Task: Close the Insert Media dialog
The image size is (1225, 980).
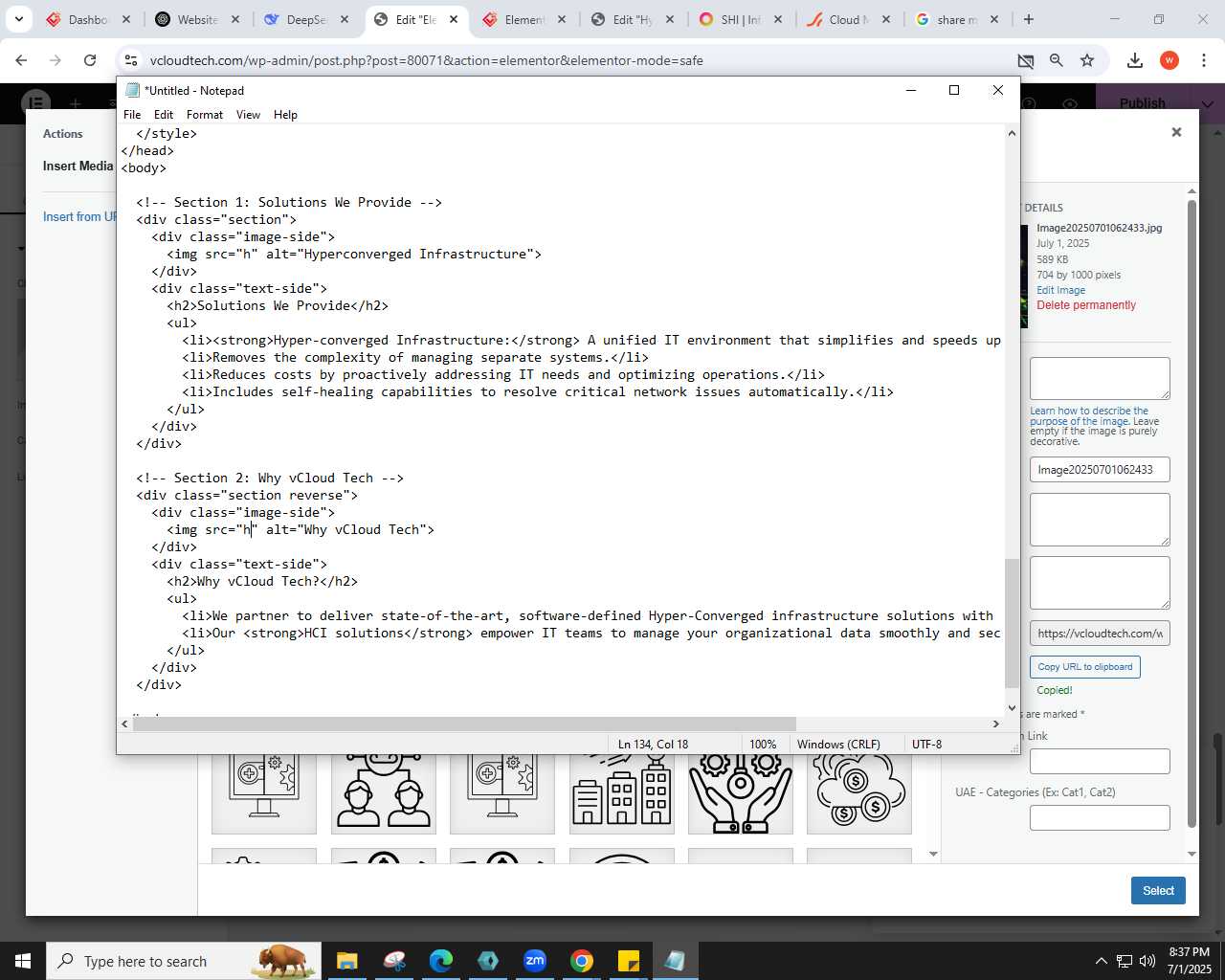Action: [1176, 132]
